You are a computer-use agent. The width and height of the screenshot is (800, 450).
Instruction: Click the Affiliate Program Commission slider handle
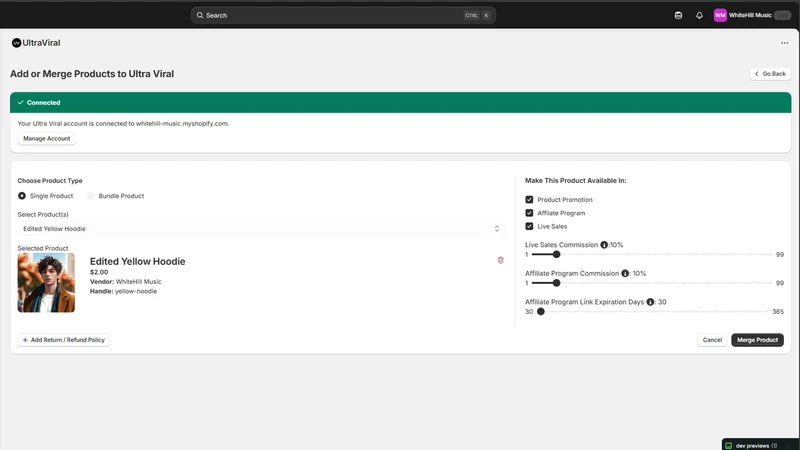click(x=556, y=283)
